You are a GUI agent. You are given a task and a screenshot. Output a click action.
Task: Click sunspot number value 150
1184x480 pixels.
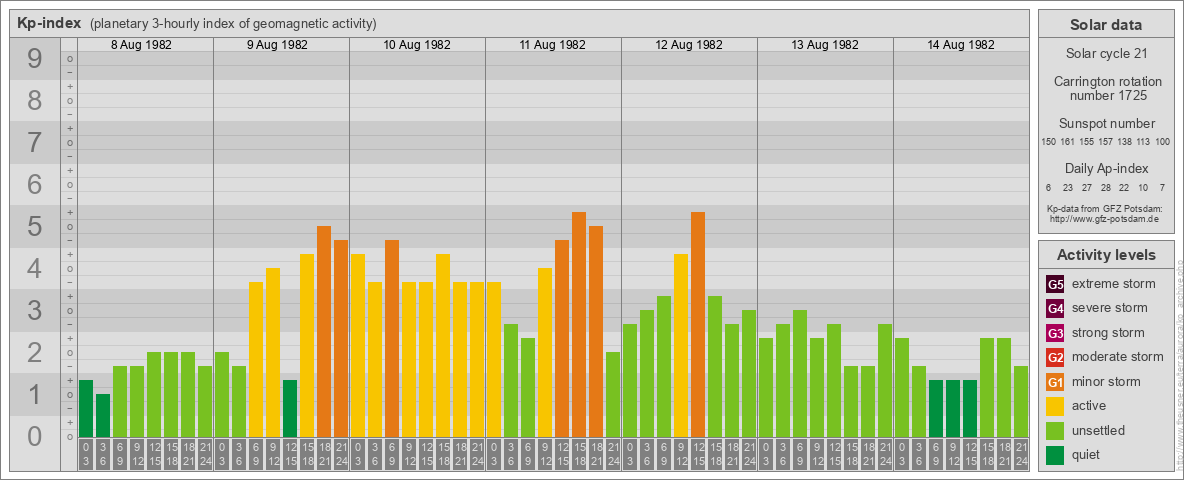tap(1048, 142)
